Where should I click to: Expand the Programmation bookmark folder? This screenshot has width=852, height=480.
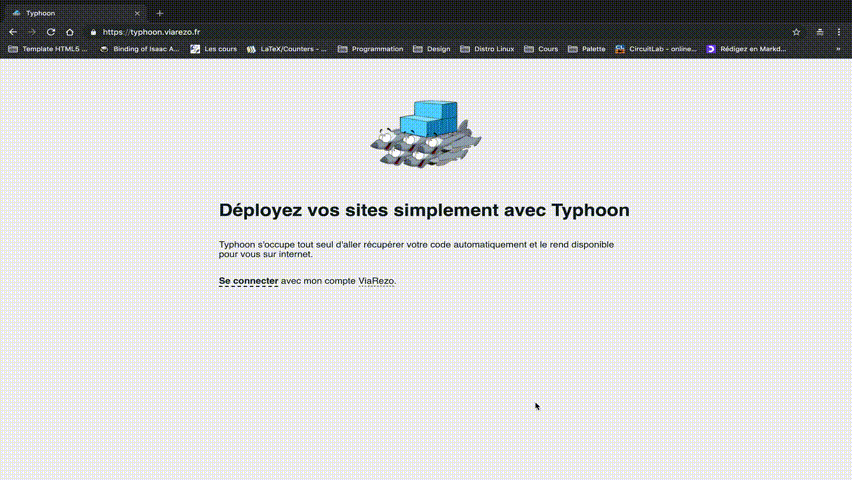pos(371,49)
